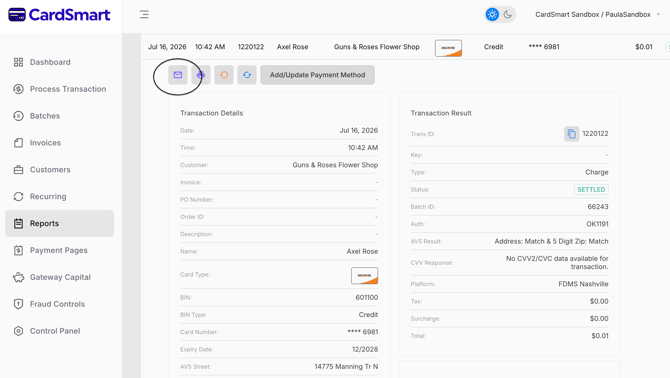Screen dimensions: 670x378
Task: Switch to dark mode with the moon icon
Action: pos(508,15)
